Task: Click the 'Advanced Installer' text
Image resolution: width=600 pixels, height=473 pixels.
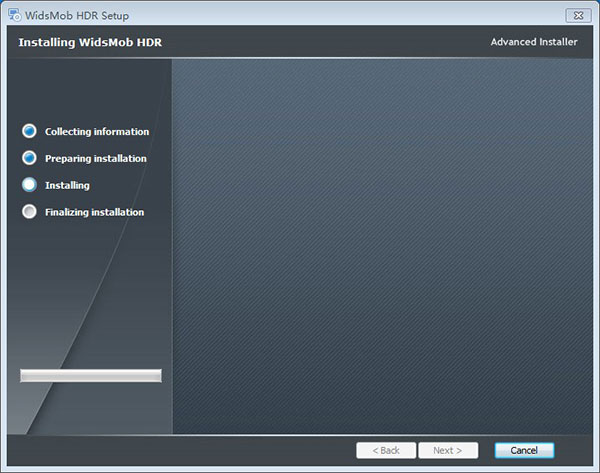Action: click(534, 42)
